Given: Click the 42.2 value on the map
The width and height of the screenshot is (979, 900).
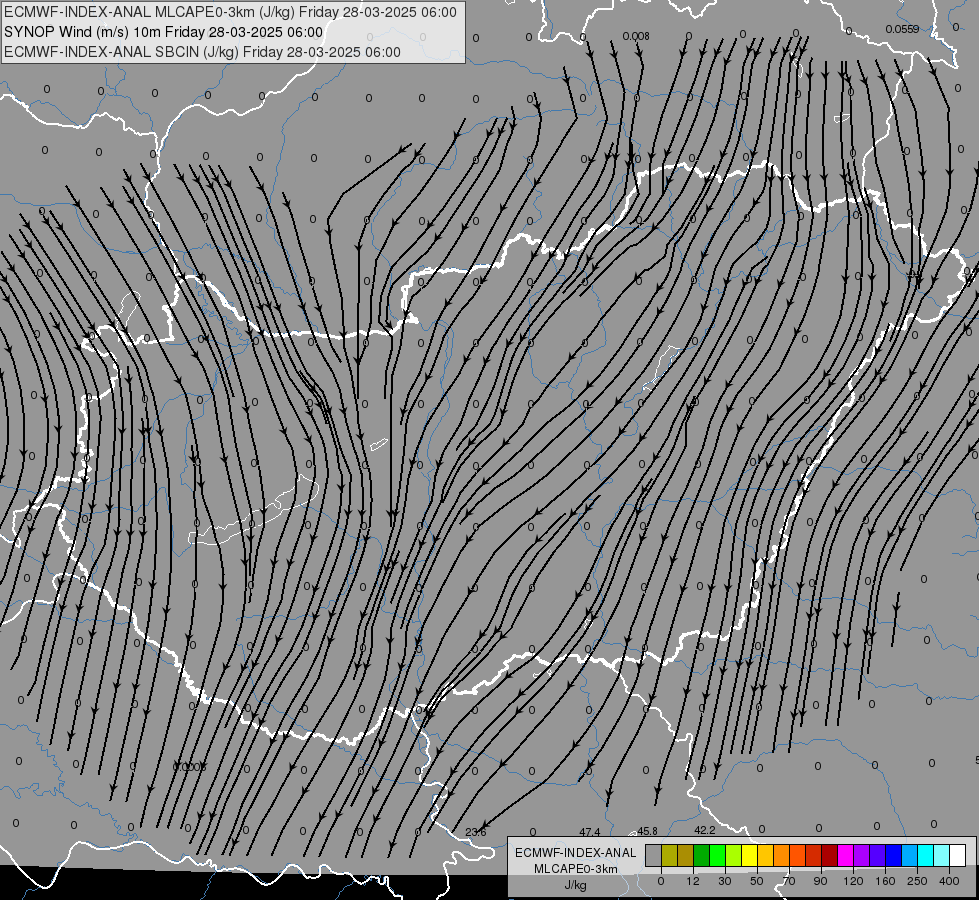Looking at the screenshot, I should coord(704,830).
